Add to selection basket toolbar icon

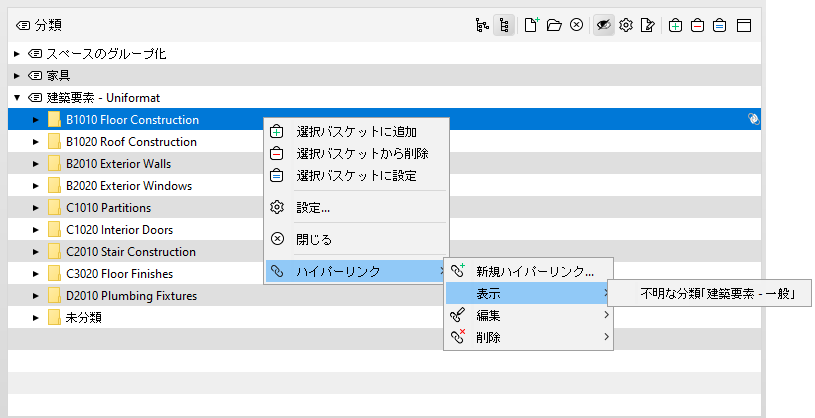click(x=675, y=25)
